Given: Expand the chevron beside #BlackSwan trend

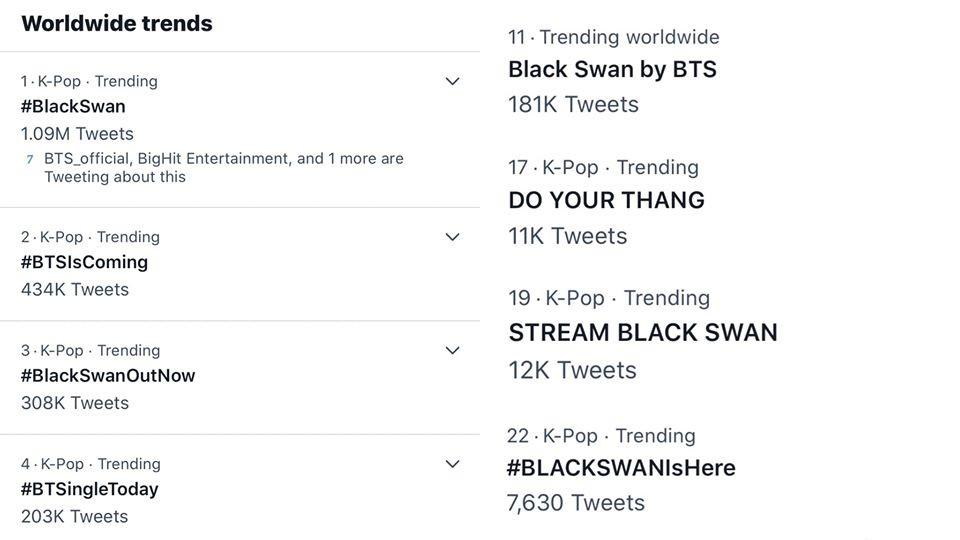Looking at the screenshot, I should pos(452,81).
